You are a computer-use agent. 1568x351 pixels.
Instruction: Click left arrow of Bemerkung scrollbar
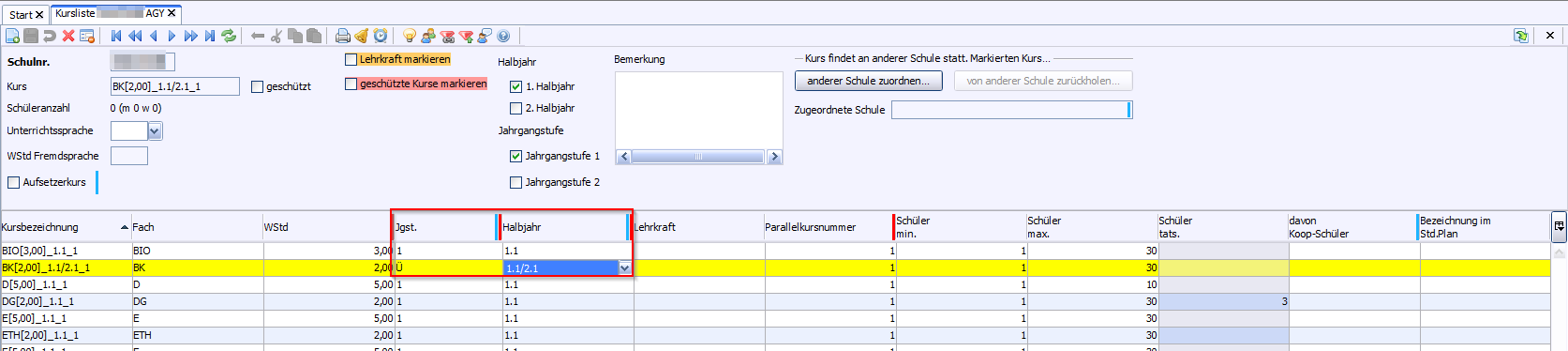[x=624, y=157]
